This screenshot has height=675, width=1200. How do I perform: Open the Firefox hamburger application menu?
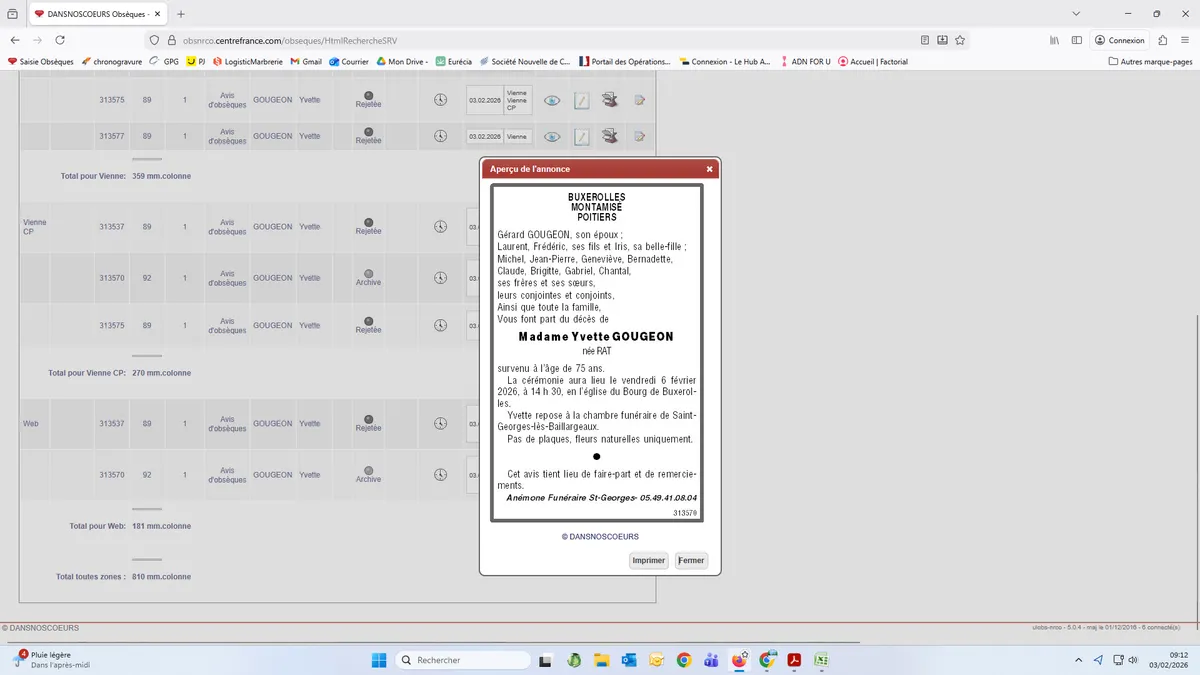pyautogui.click(x=1184, y=40)
